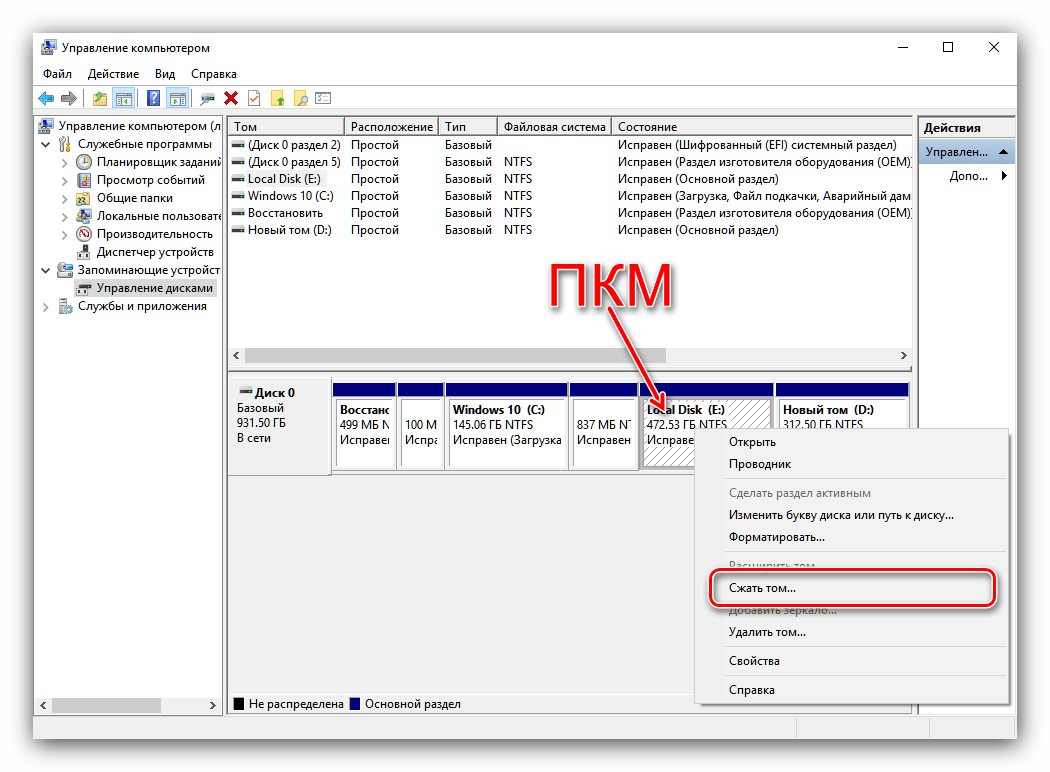Click the checkmark Properties page toolbar icon
The image size is (1050, 772).
tap(254, 98)
